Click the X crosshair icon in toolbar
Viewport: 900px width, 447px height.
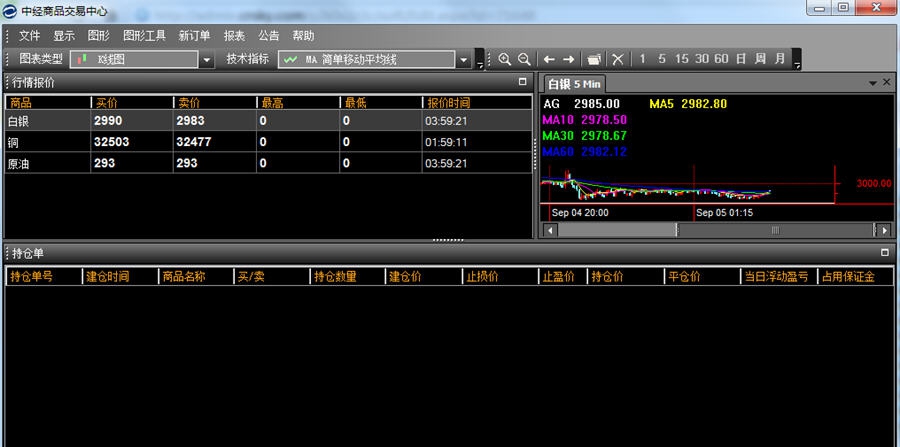618,60
